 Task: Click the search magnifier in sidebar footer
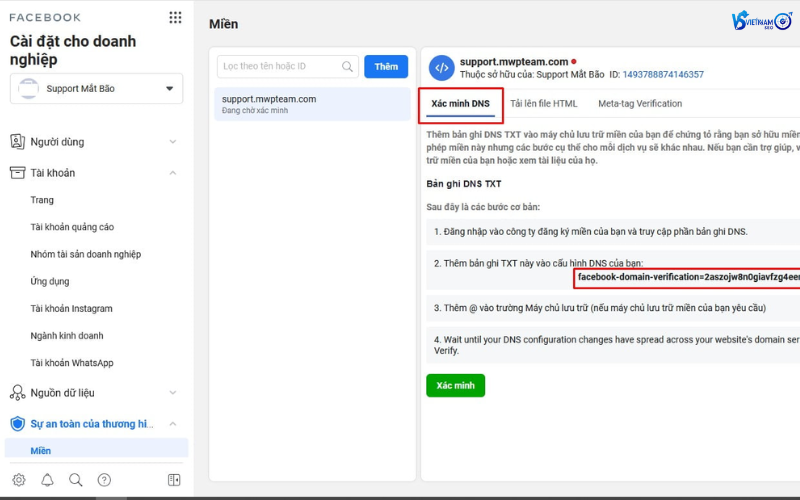pos(76,480)
